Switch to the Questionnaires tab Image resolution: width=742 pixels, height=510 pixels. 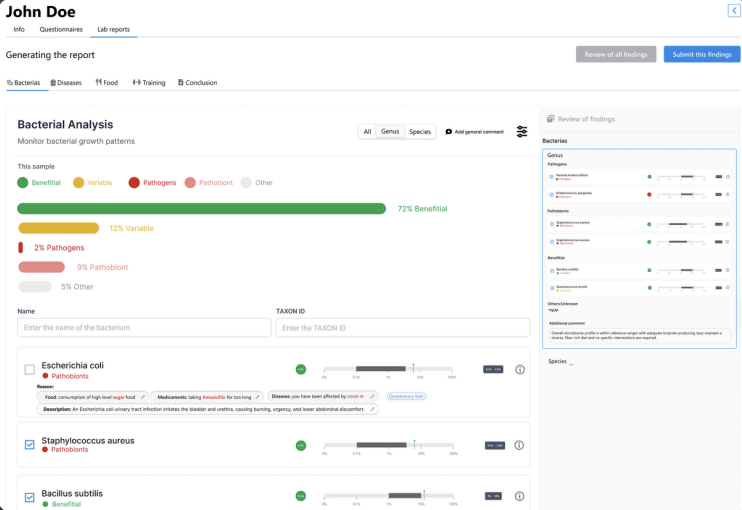point(61,30)
